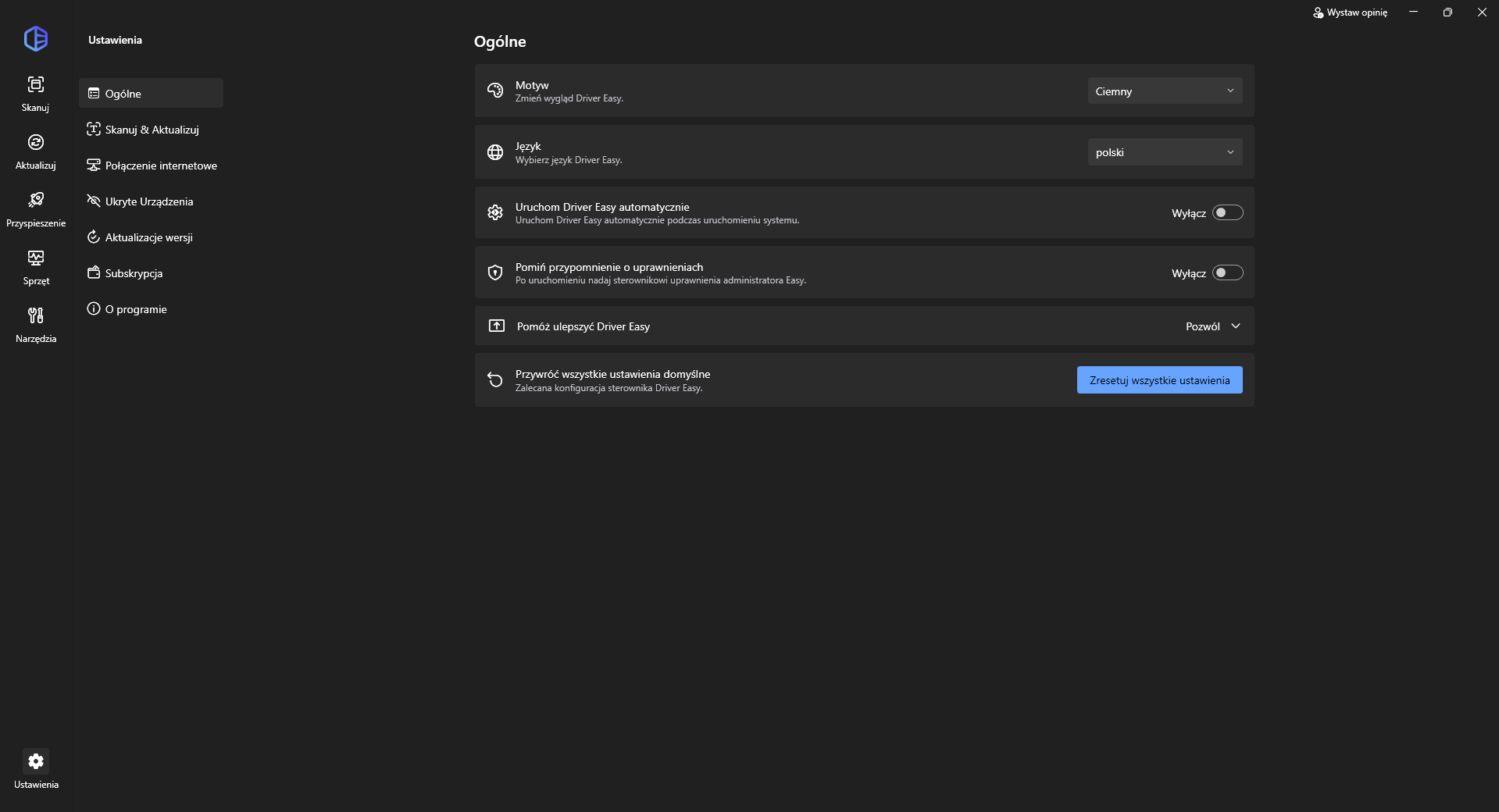Screen dimensions: 1499x812
Task: Restore down the Driver Easy window
Action: click(1447, 12)
